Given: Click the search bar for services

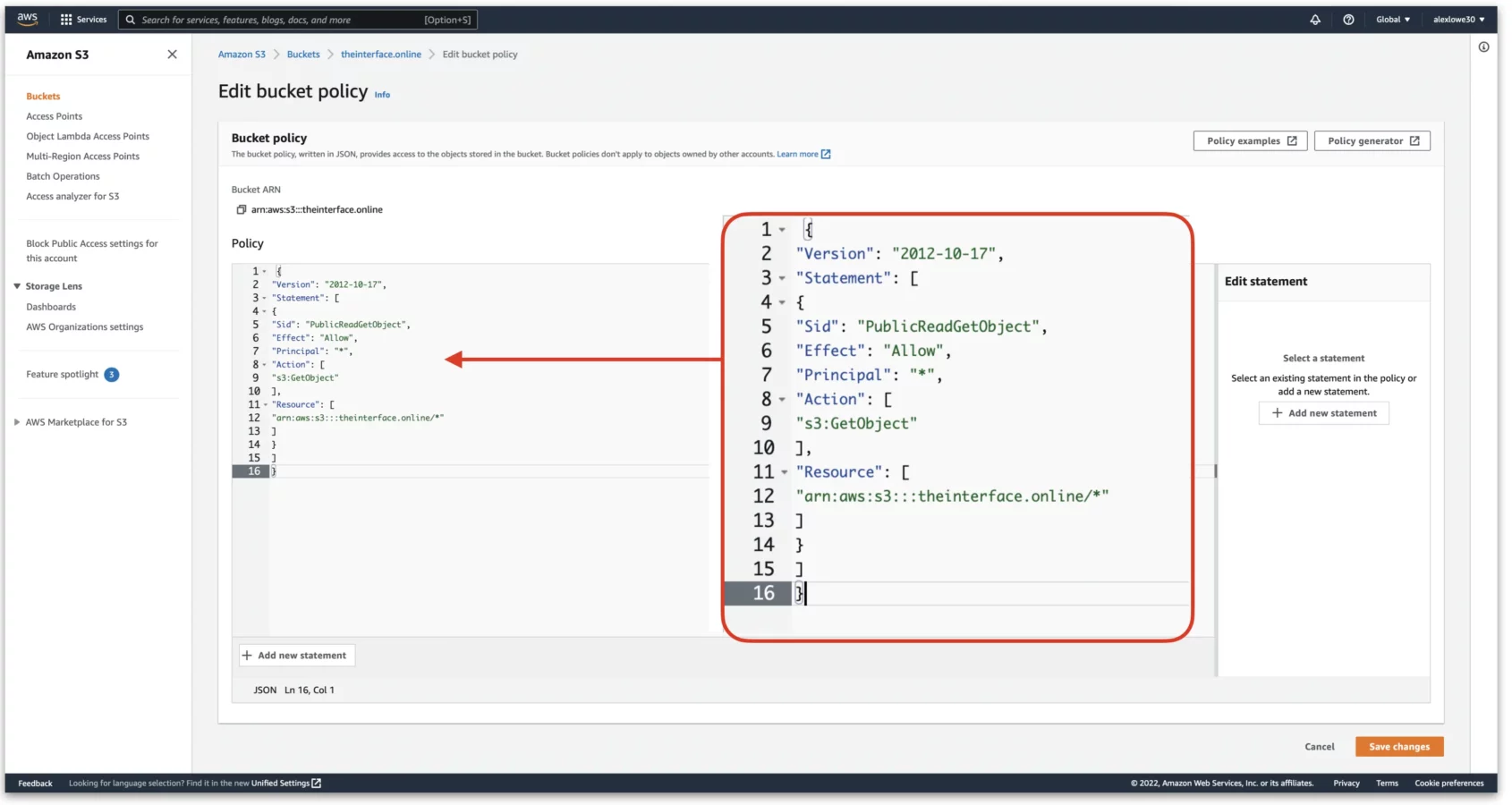Looking at the screenshot, I should [298, 20].
